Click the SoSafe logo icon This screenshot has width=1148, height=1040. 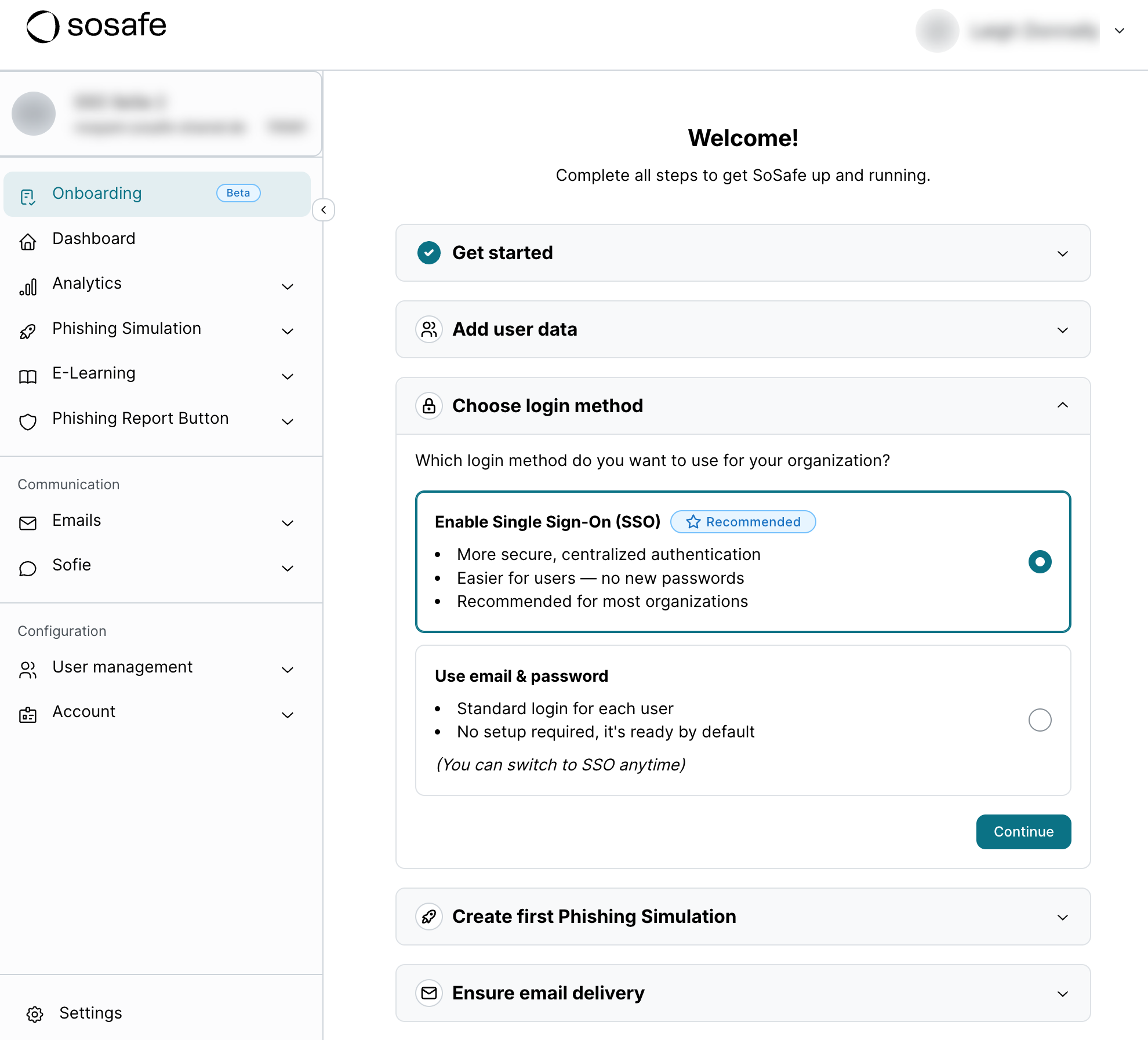coord(43,27)
